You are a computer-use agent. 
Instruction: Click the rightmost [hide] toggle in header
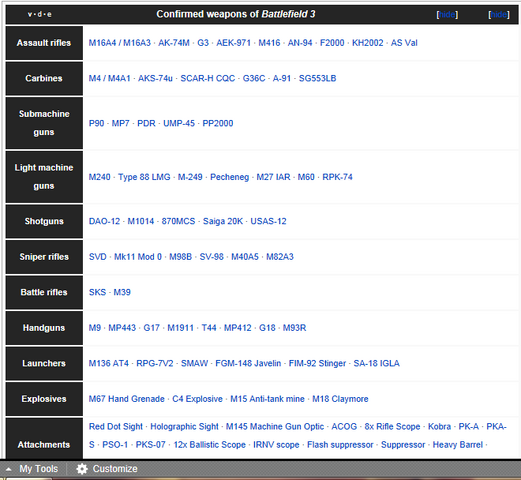pos(499,14)
